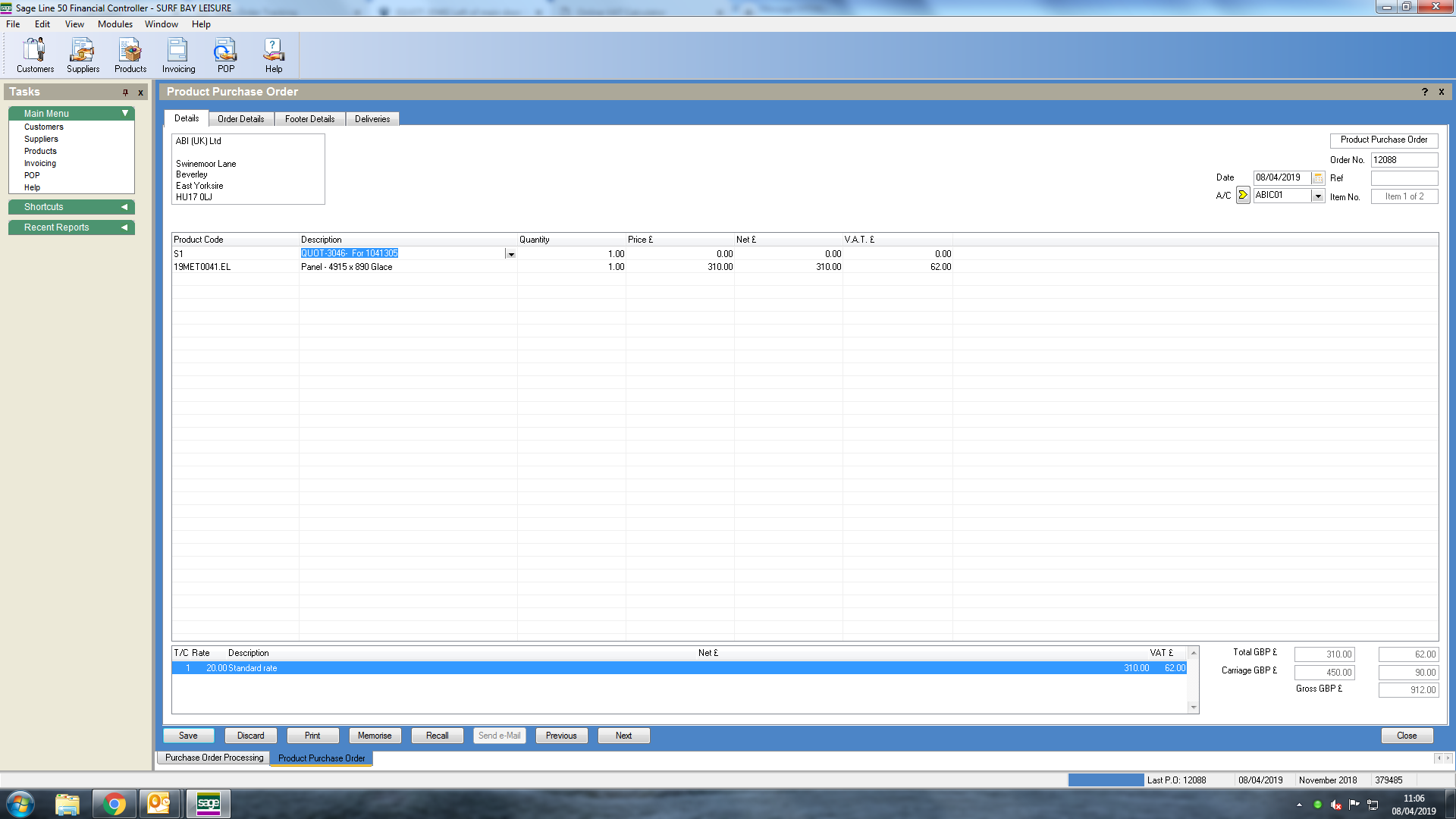Image resolution: width=1456 pixels, height=819 pixels.
Task: Open Chrome from the taskbar
Action: point(115,804)
